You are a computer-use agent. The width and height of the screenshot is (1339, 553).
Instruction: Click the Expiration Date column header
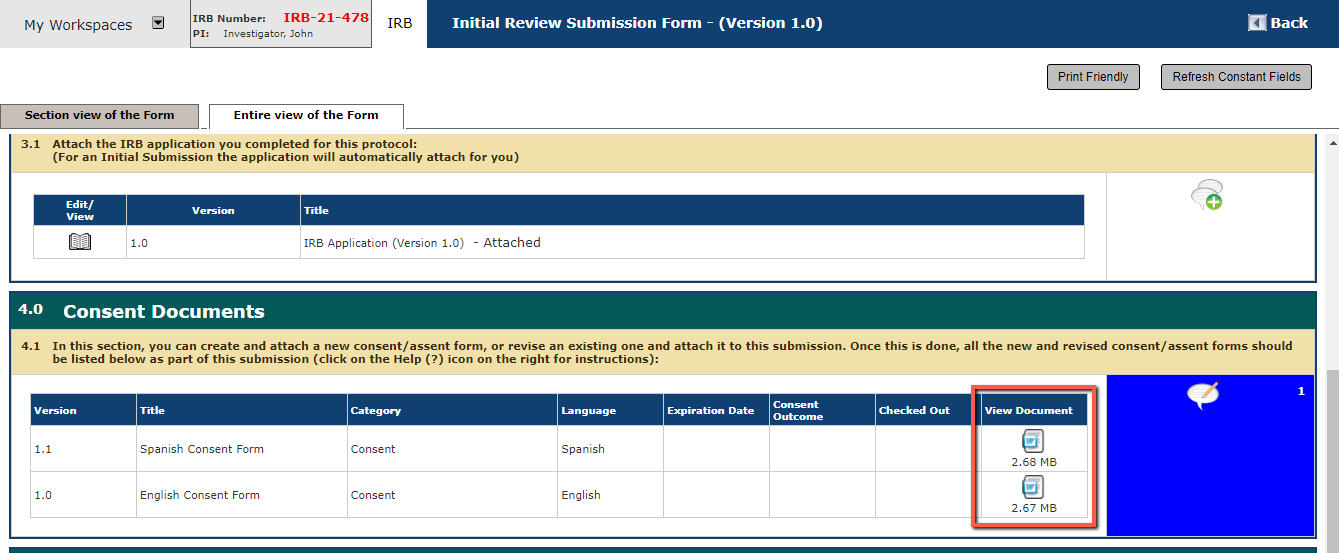pos(716,410)
